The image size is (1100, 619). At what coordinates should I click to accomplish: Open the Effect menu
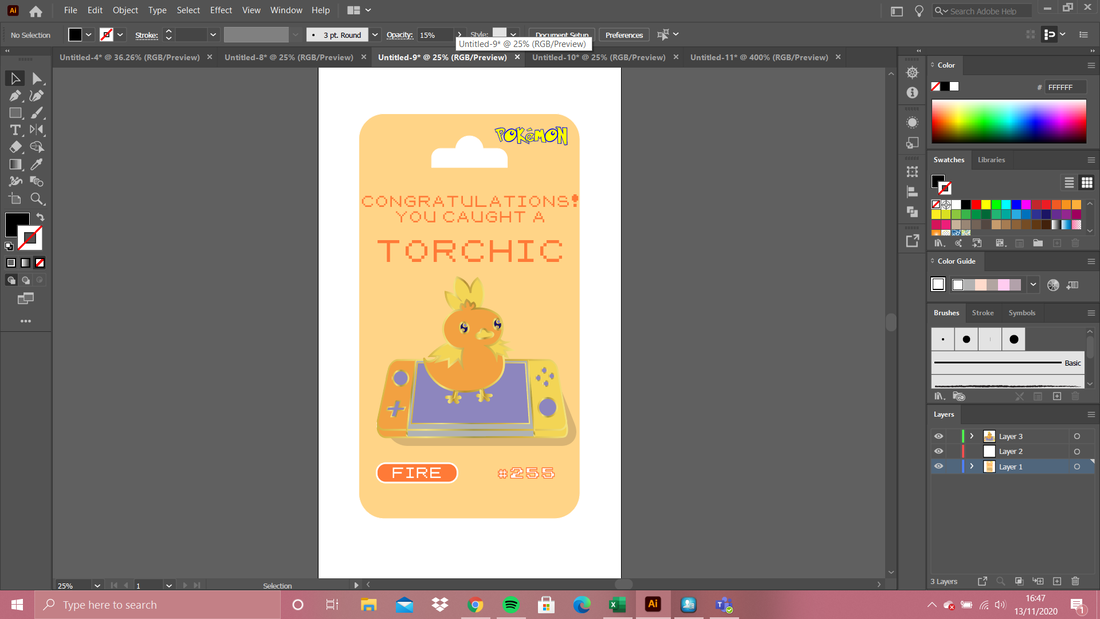click(x=220, y=11)
